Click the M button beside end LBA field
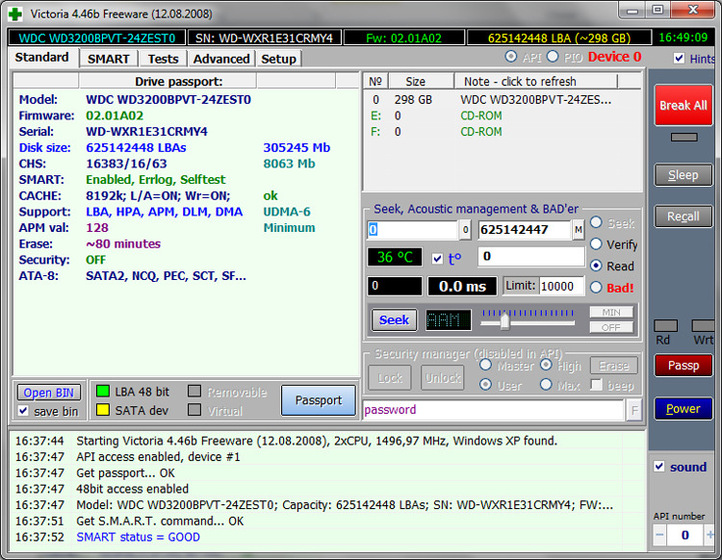Image resolution: width=722 pixels, height=560 pixels. (x=578, y=230)
